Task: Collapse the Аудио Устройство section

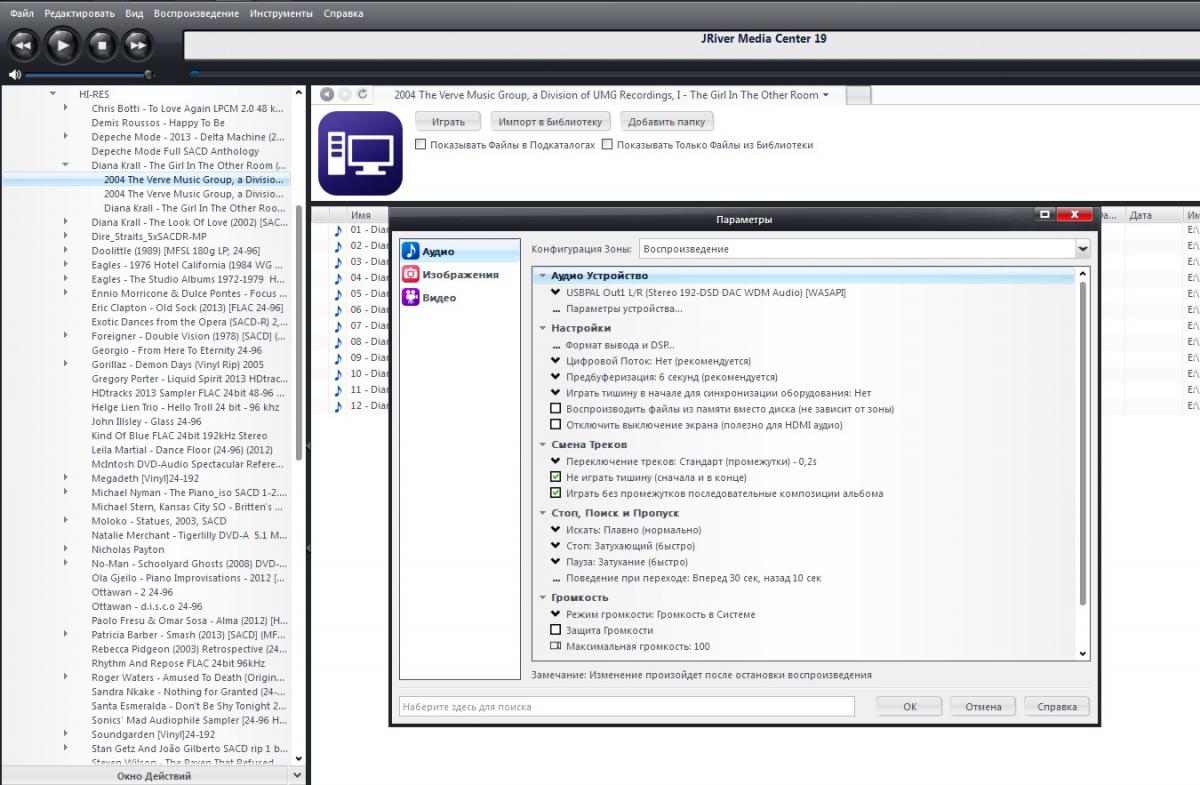Action: pos(543,276)
